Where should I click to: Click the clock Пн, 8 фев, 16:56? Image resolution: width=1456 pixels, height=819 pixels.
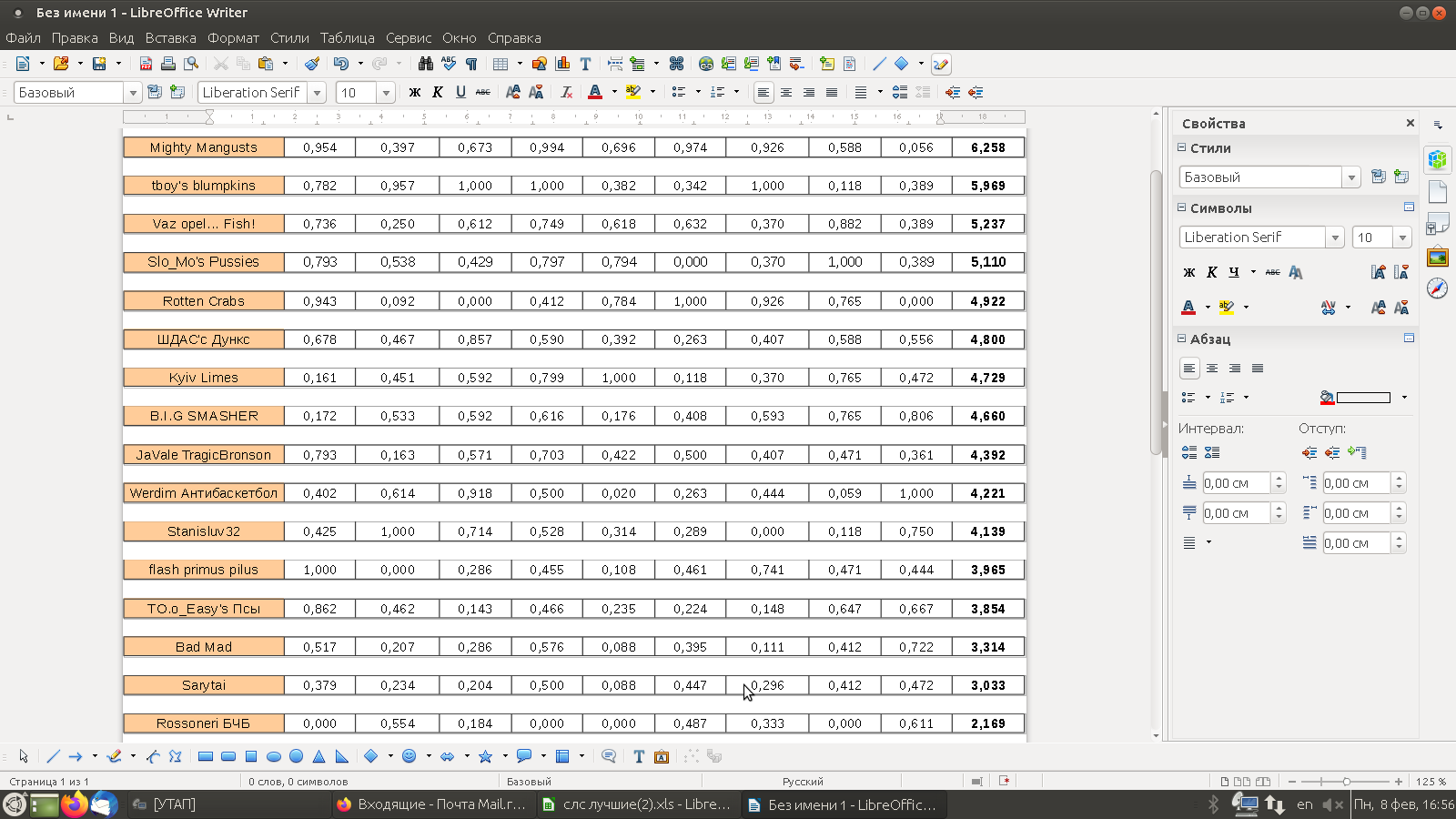pyautogui.click(x=1403, y=804)
